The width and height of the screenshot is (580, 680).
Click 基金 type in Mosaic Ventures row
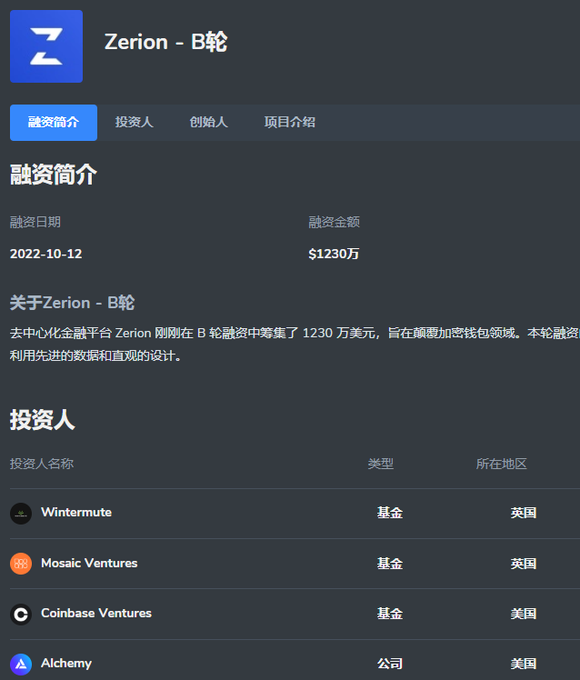click(390, 563)
